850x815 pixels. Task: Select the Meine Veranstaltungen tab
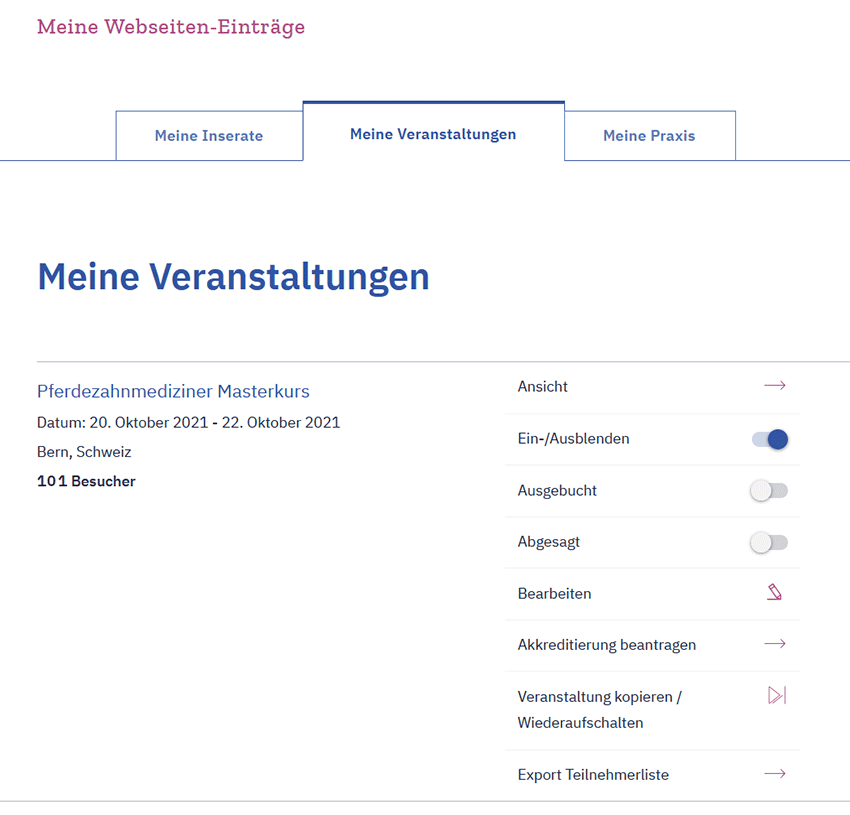tap(433, 134)
